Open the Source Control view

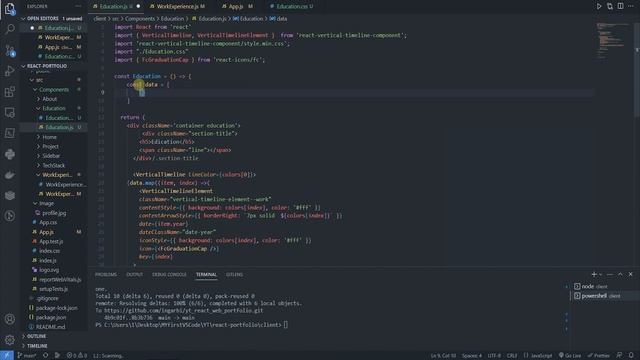pos(10,50)
